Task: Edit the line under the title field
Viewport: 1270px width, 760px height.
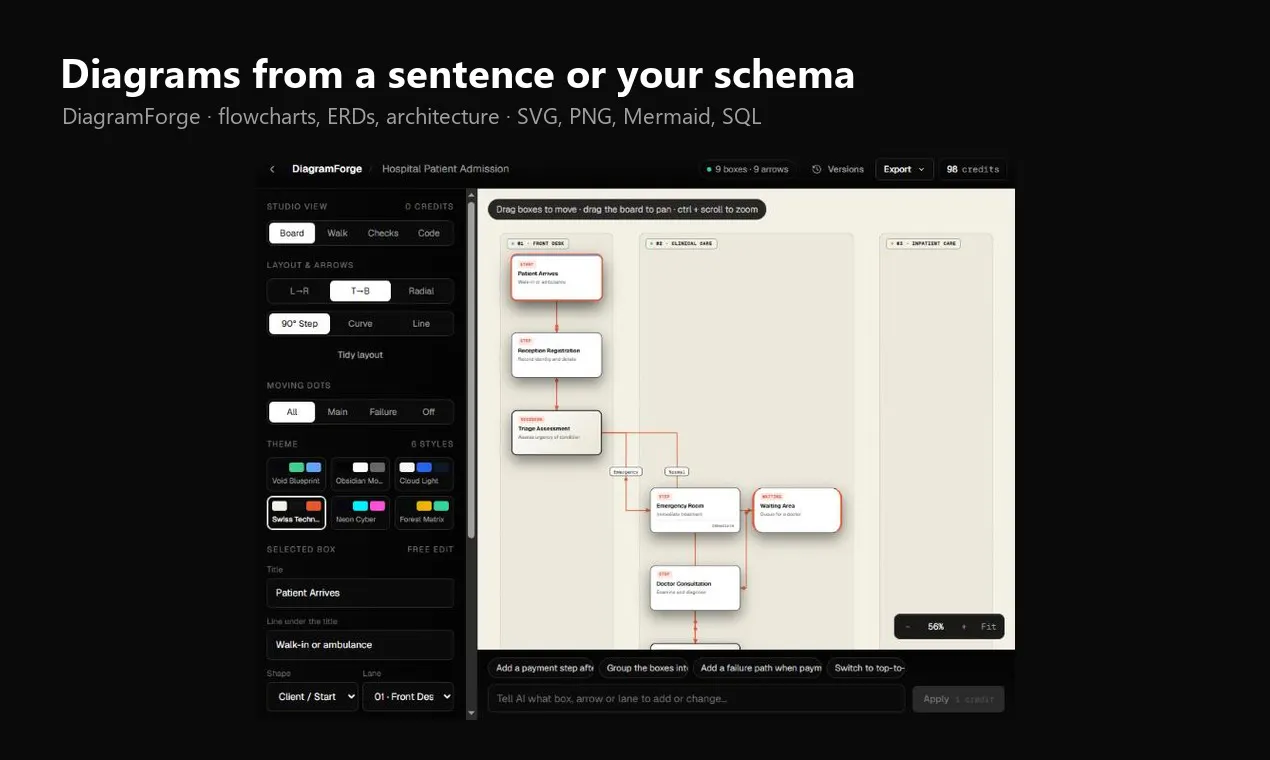Action: tap(360, 645)
